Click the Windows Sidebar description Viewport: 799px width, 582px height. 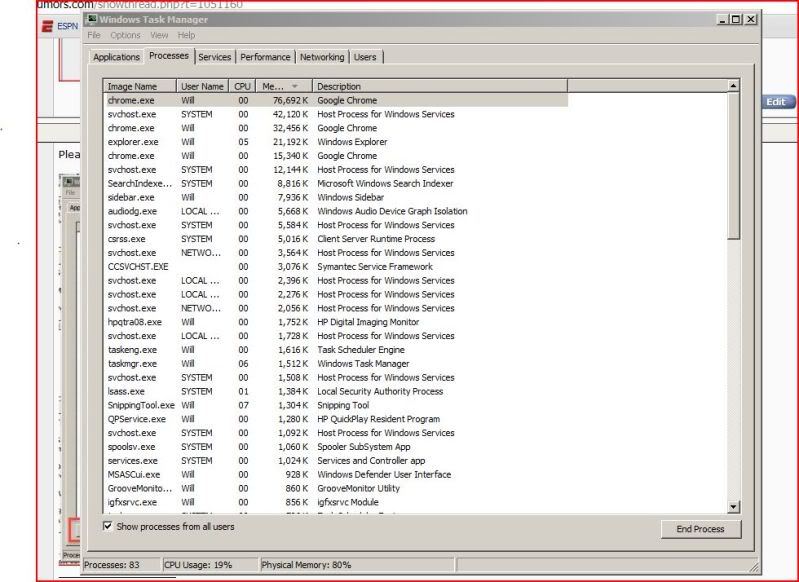click(351, 197)
